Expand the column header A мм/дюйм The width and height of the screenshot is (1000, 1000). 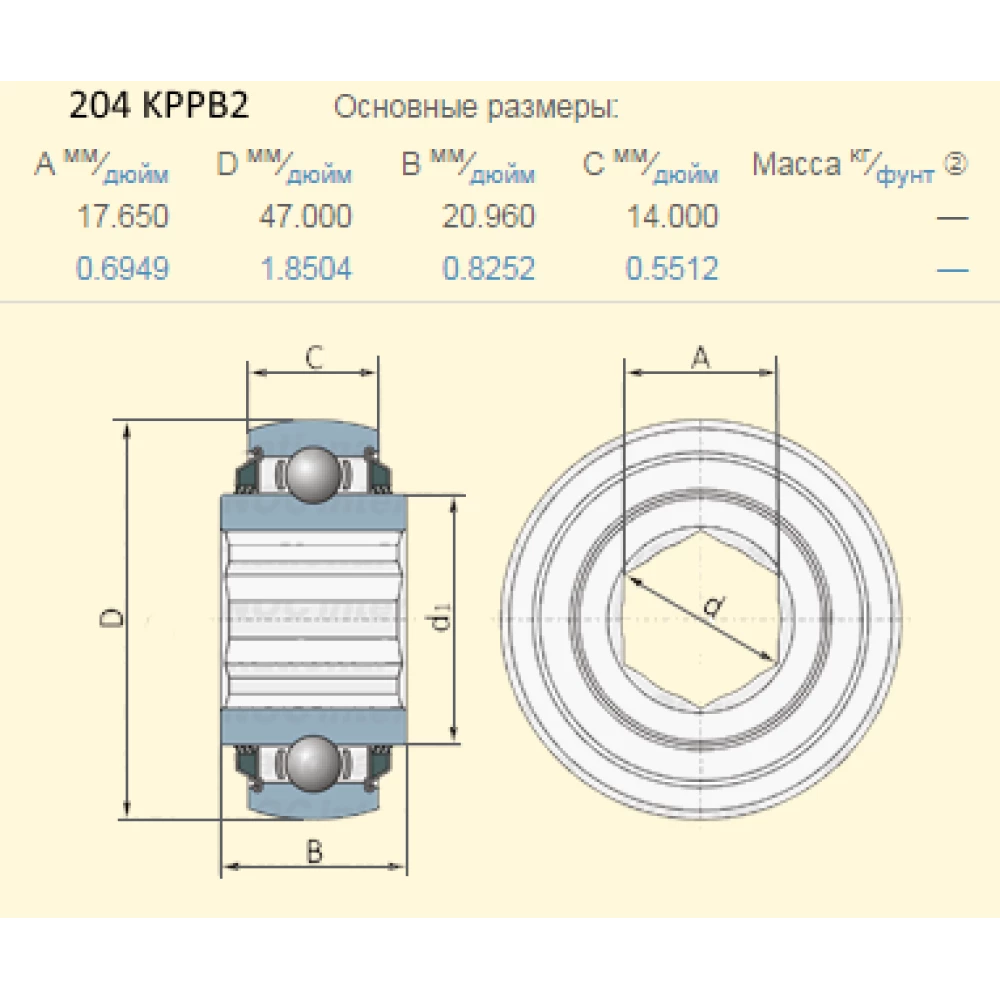tap(100, 168)
